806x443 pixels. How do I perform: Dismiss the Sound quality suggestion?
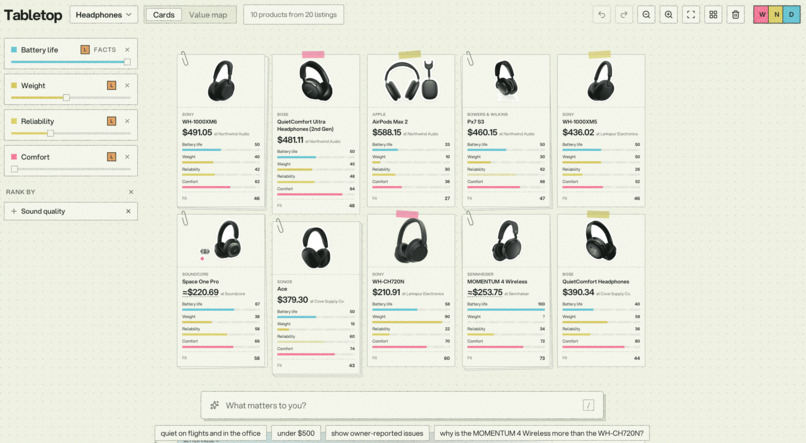point(129,211)
